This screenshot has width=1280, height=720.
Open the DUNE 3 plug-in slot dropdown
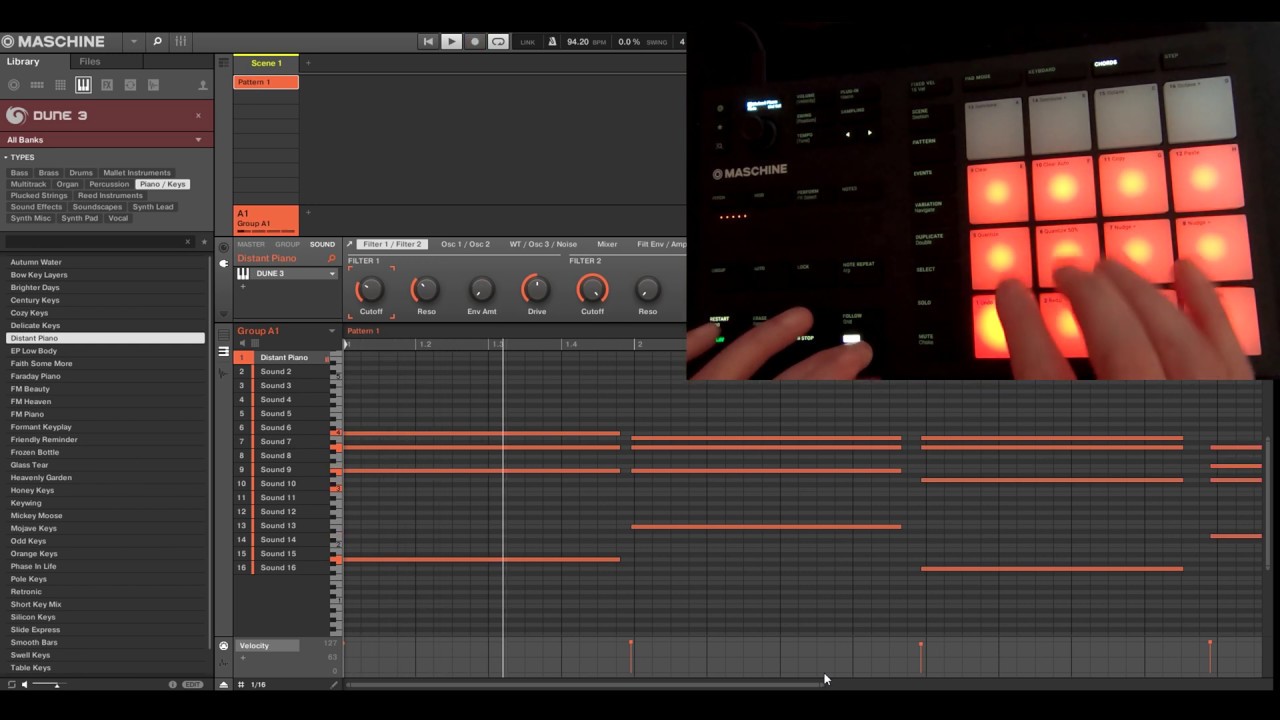(332, 274)
